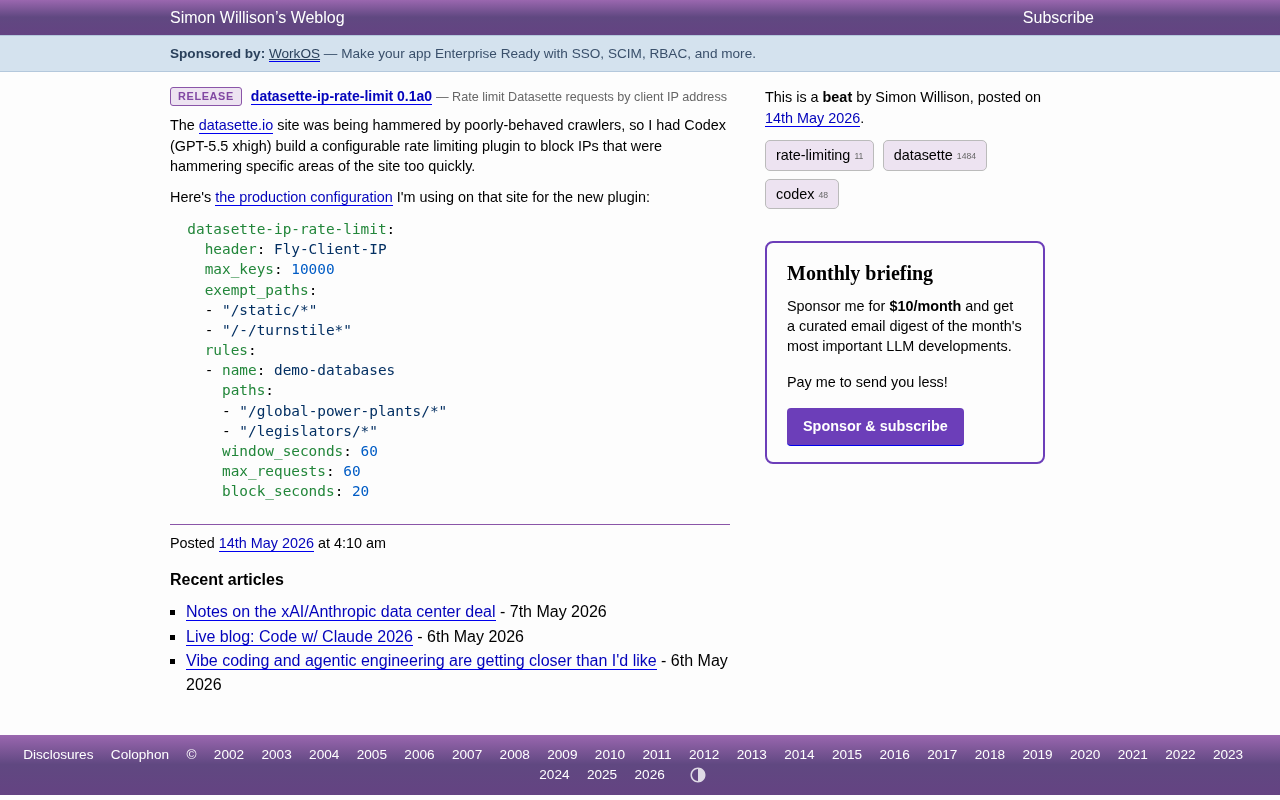
Task: Open datasette-ip-rate-limit 0.1a0 release link
Action: [341, 96]
